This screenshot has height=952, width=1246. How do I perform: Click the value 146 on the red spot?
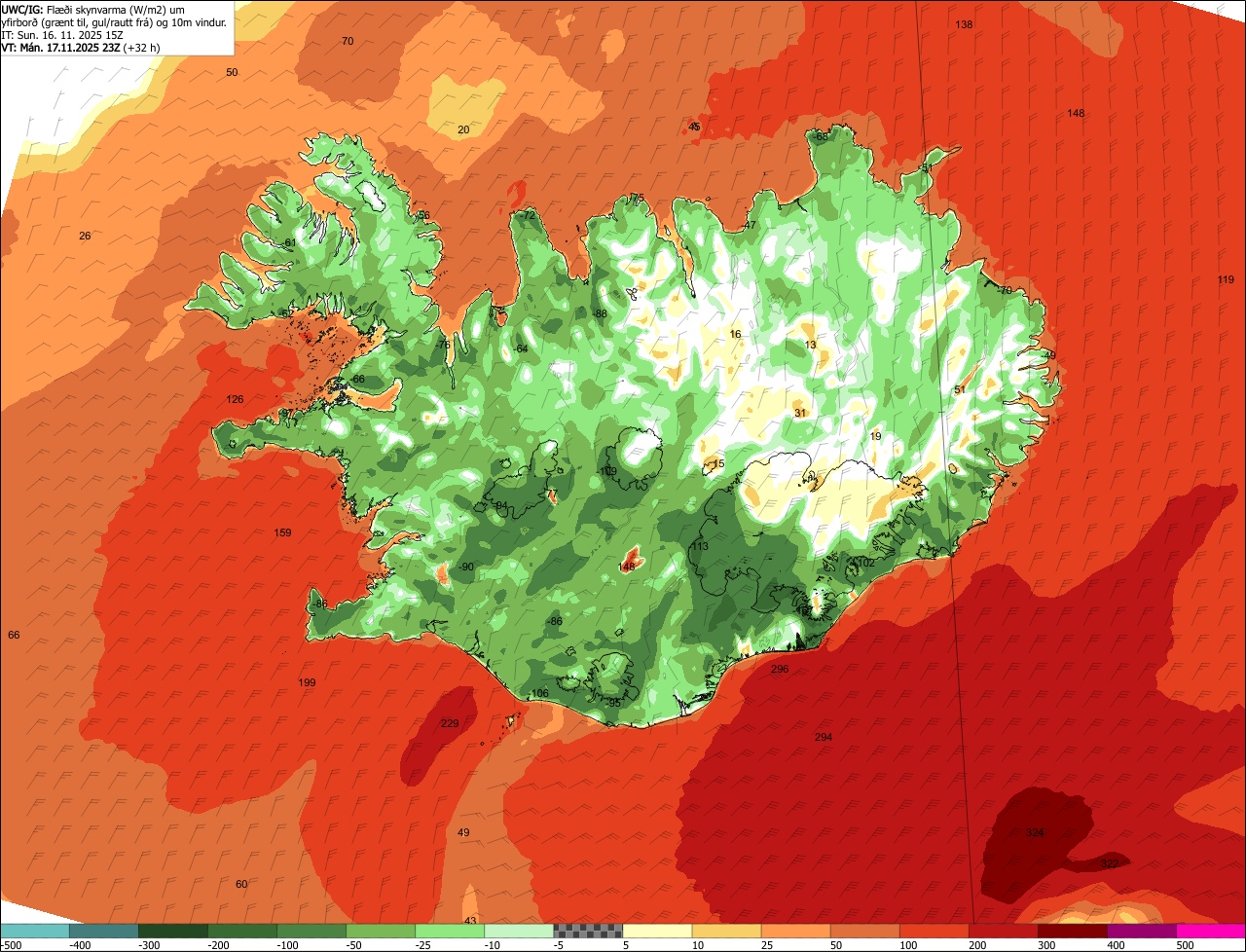(627, 567)
